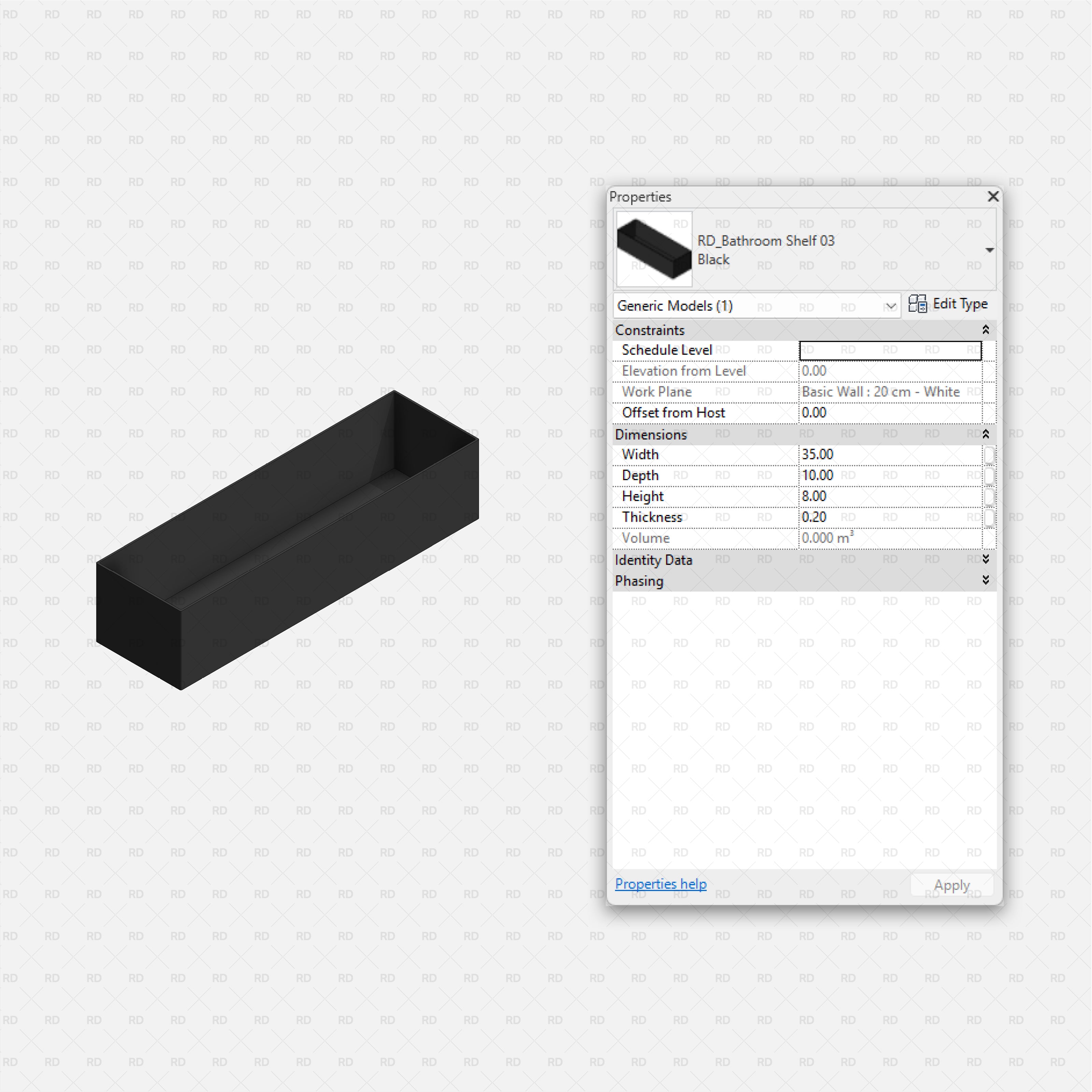Screen dimensions: 1092x1092
Task: Expand the Phasing section
Action: pos(985,580)
